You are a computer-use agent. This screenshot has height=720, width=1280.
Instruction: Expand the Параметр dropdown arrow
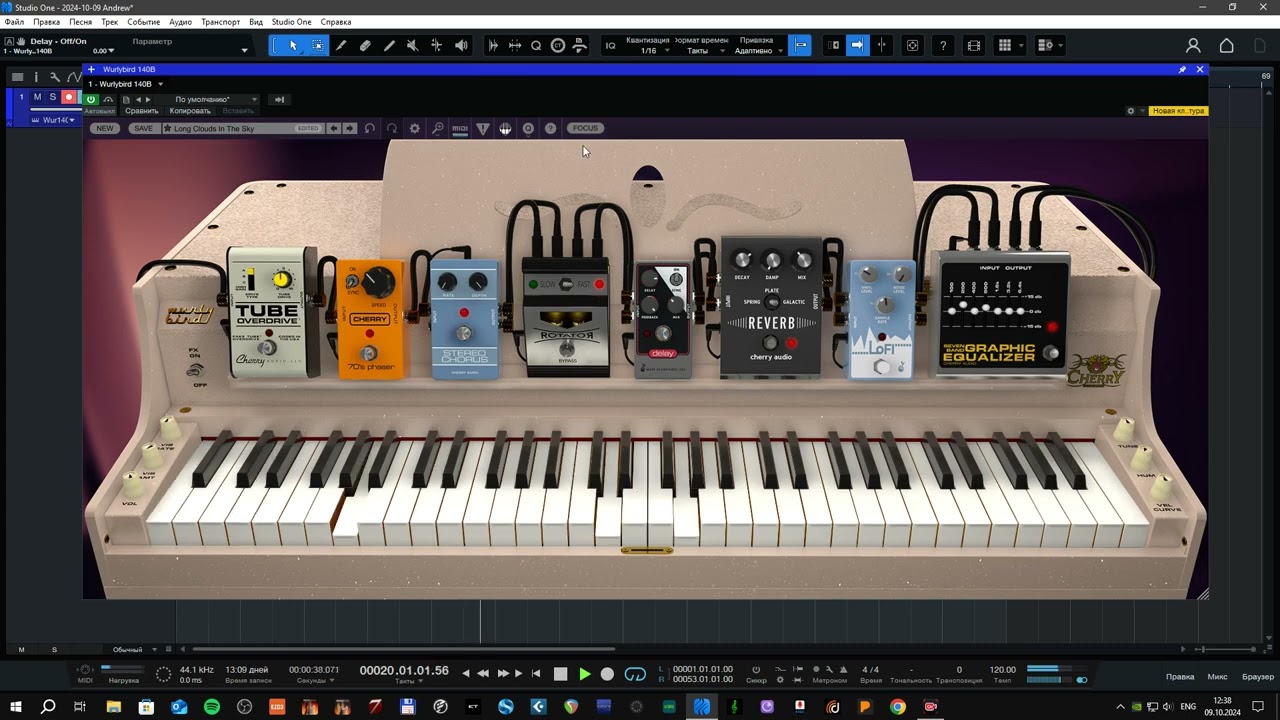[244, 50]
